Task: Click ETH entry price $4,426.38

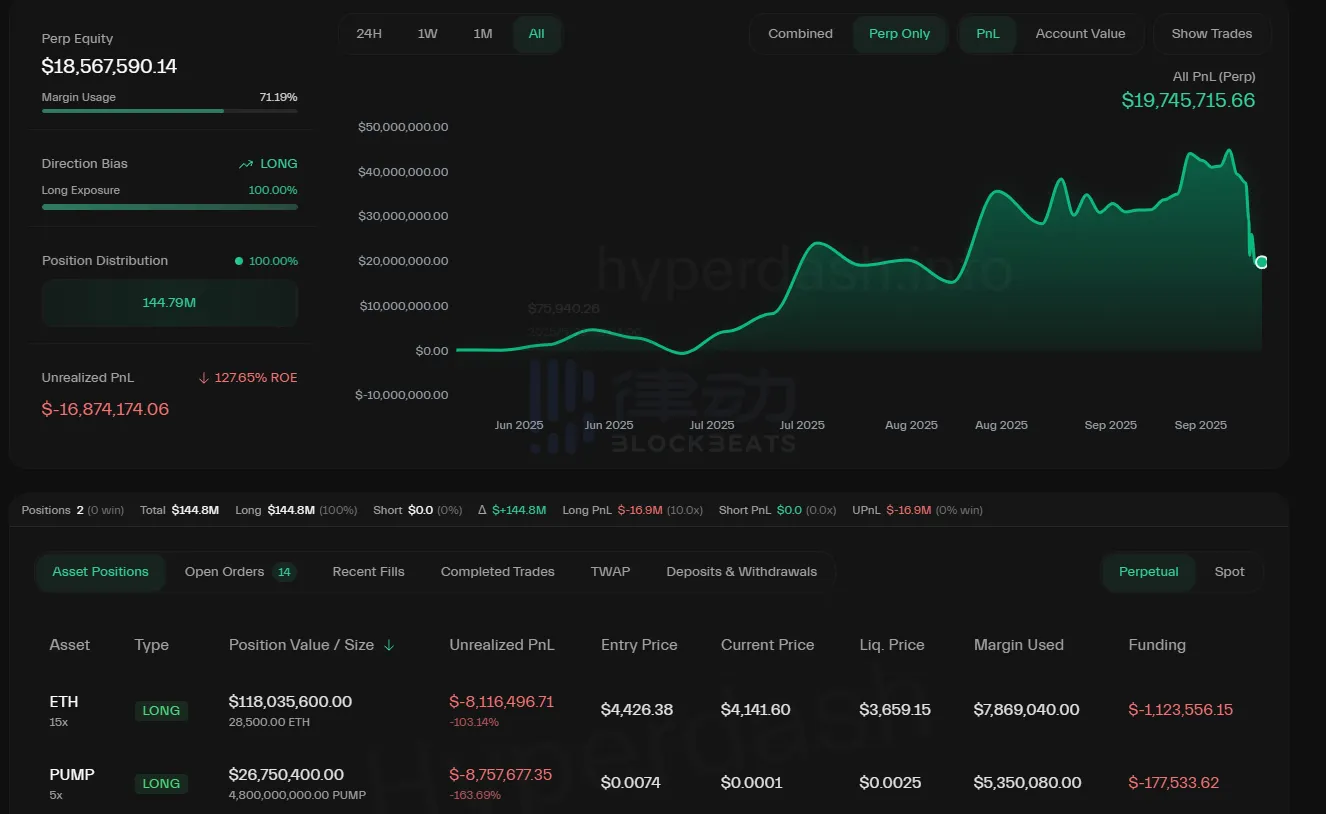Action: [x=637, y=710]
